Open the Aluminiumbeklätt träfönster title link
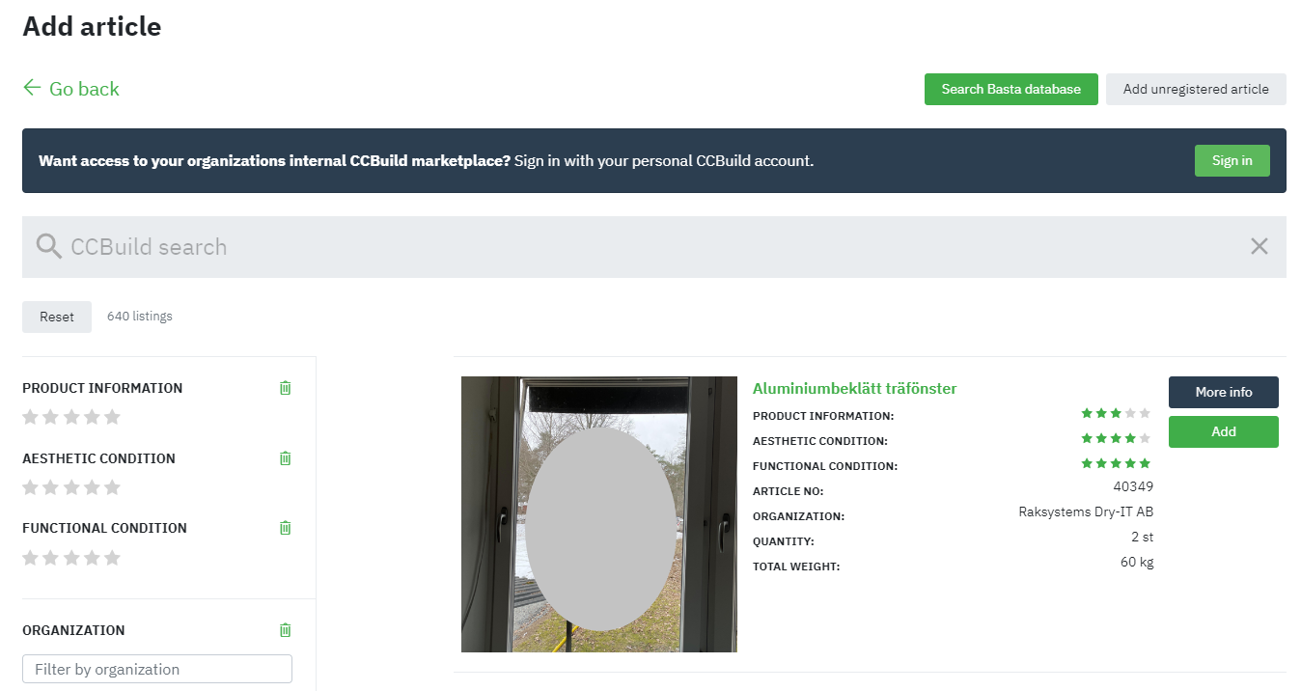The width and height of the screenshot is (1300, 691). point(855,388)
